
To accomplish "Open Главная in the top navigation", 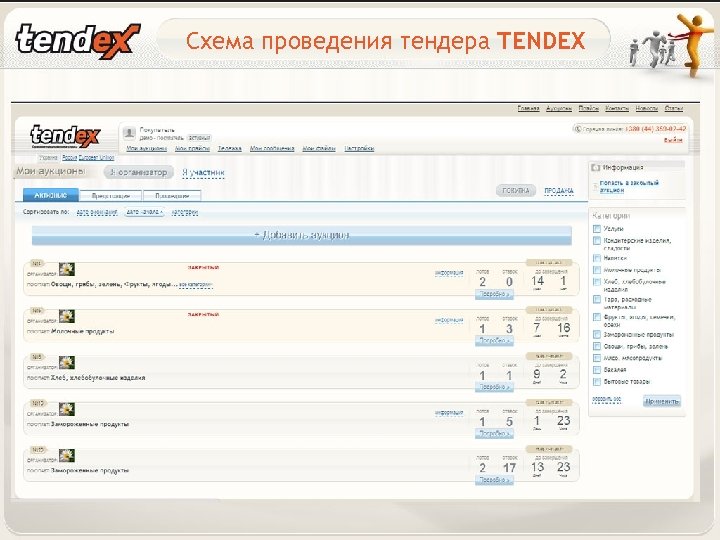I will (529, 108).
